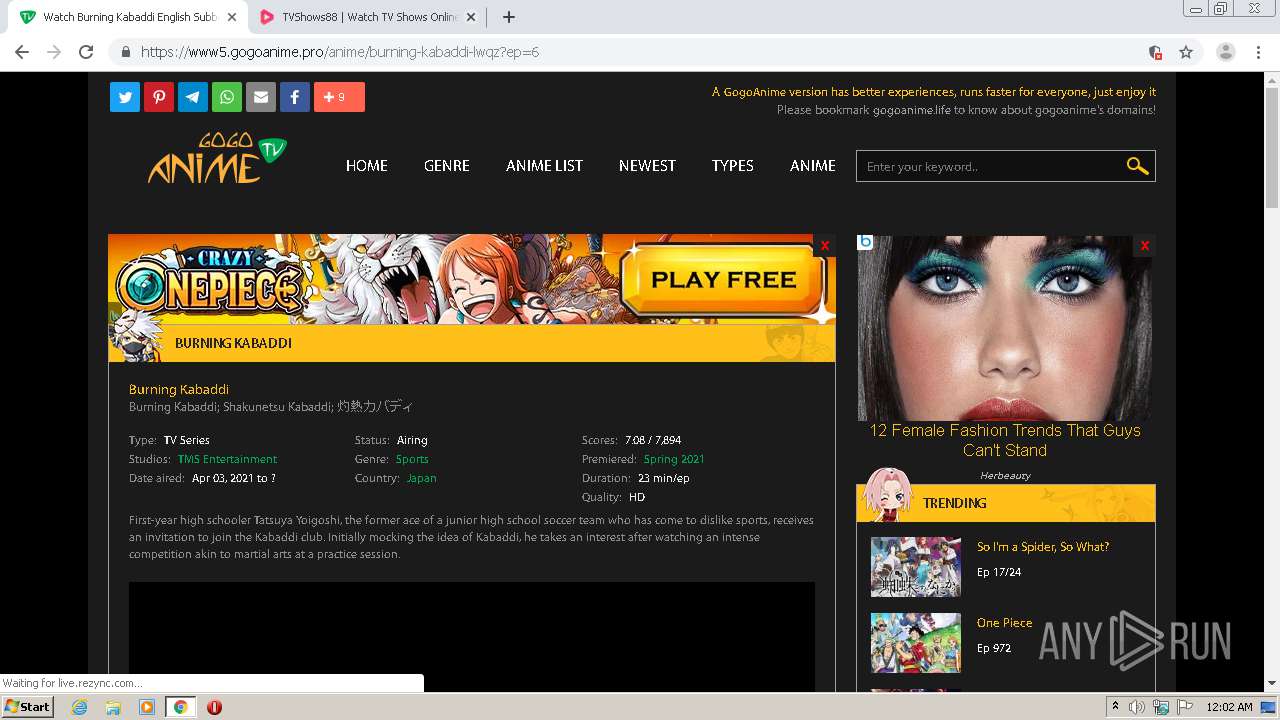Click One Piece trending thumbnail

point(916,643)
